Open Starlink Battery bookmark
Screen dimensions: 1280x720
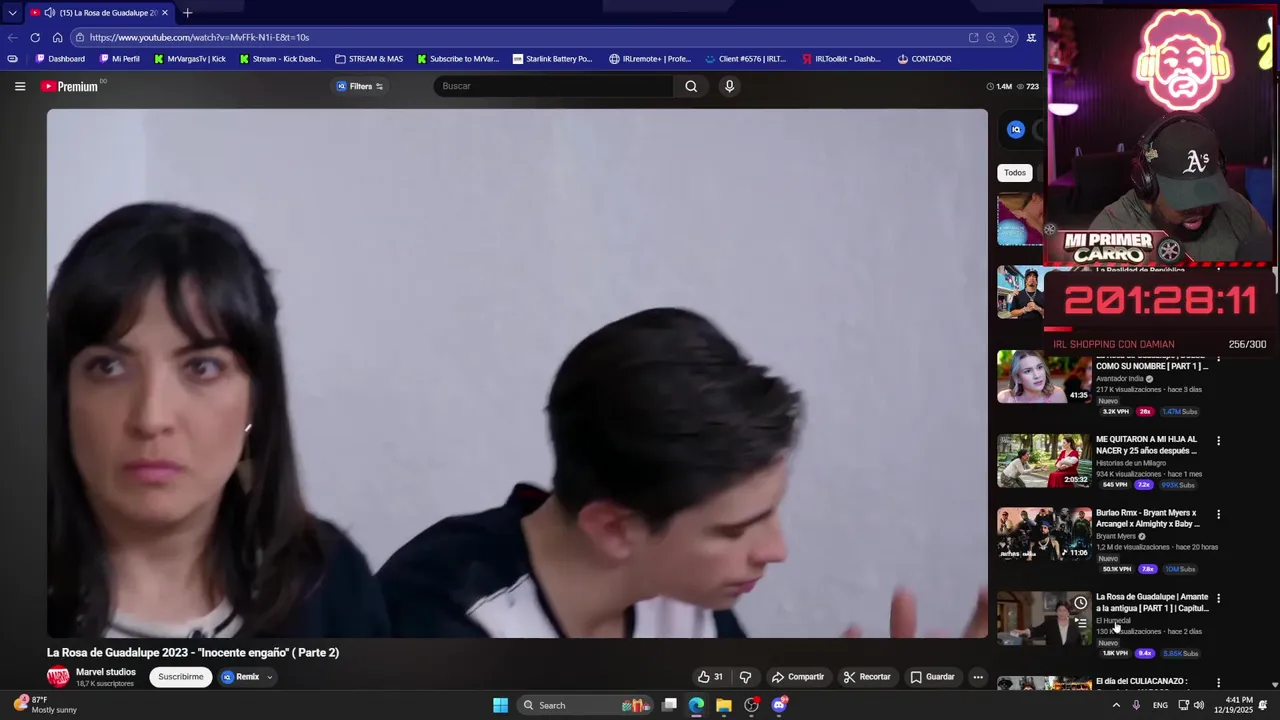552,59
